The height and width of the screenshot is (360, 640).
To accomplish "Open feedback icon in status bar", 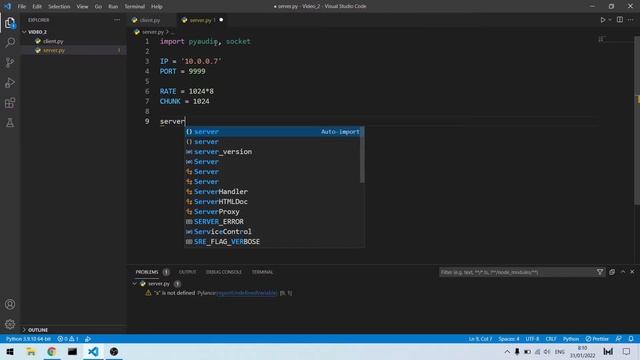I will (x=619, y=339).
